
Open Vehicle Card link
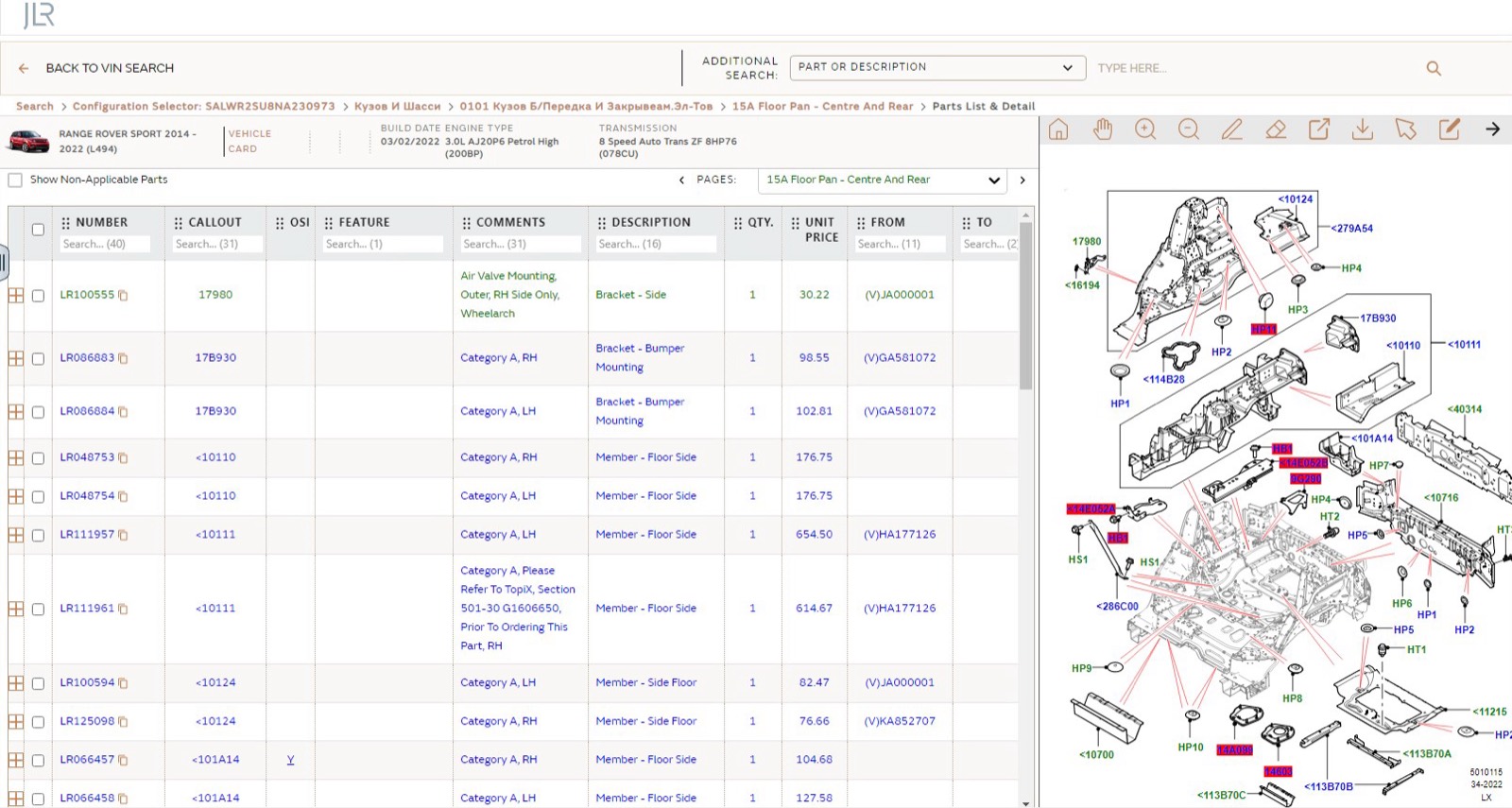249,141
